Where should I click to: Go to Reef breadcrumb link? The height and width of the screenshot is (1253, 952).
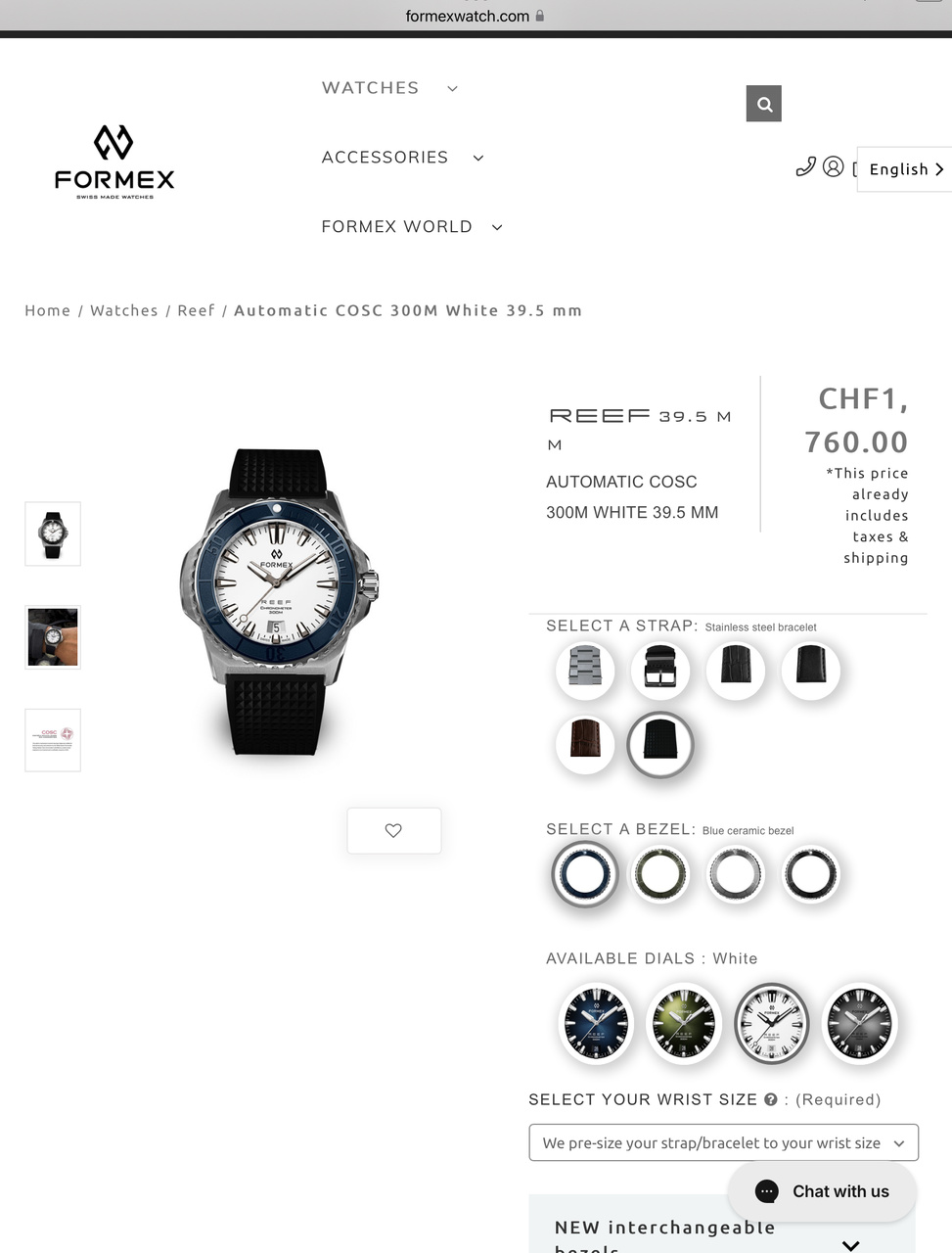(x=196, y=310)
